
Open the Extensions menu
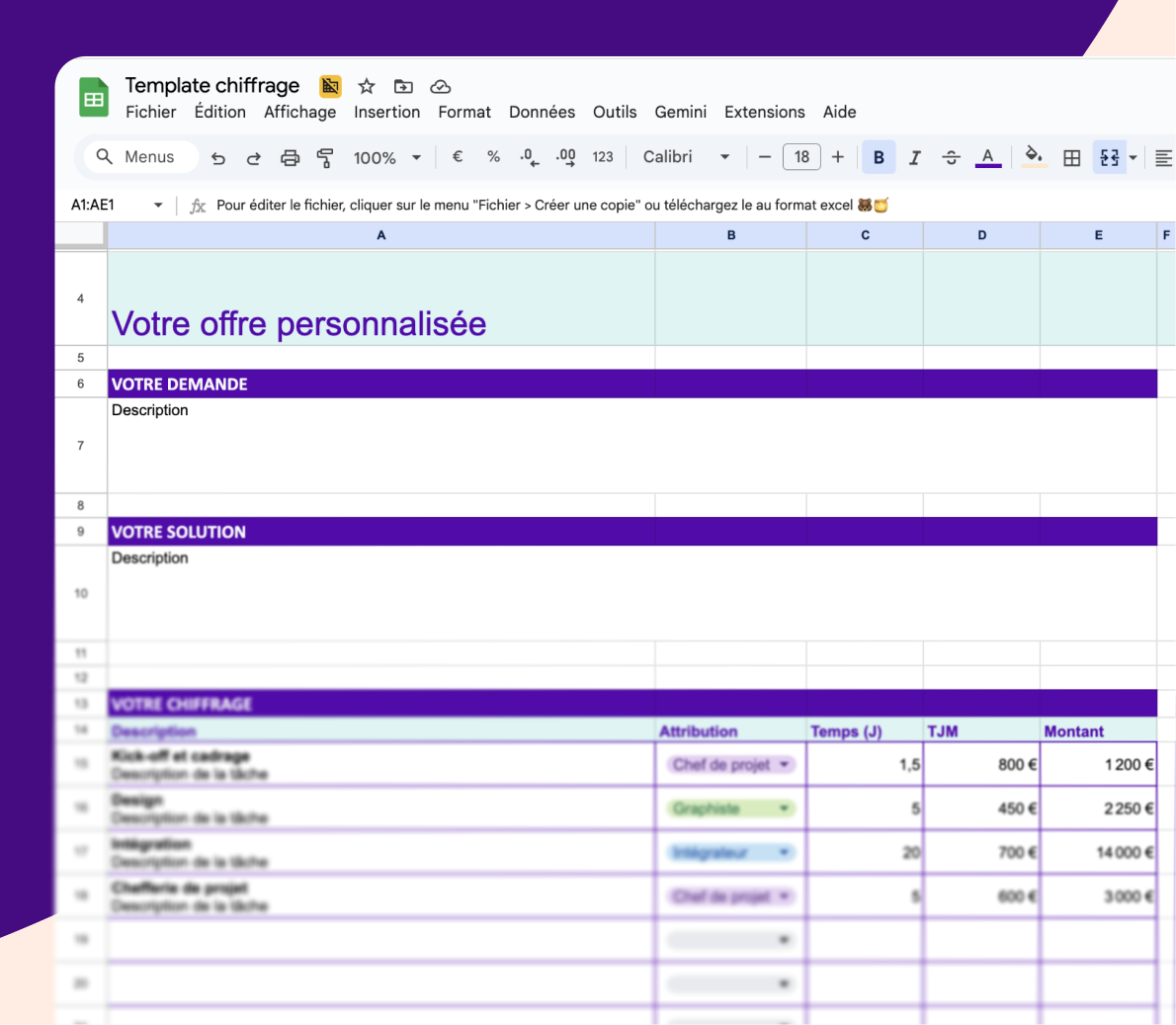764,112
